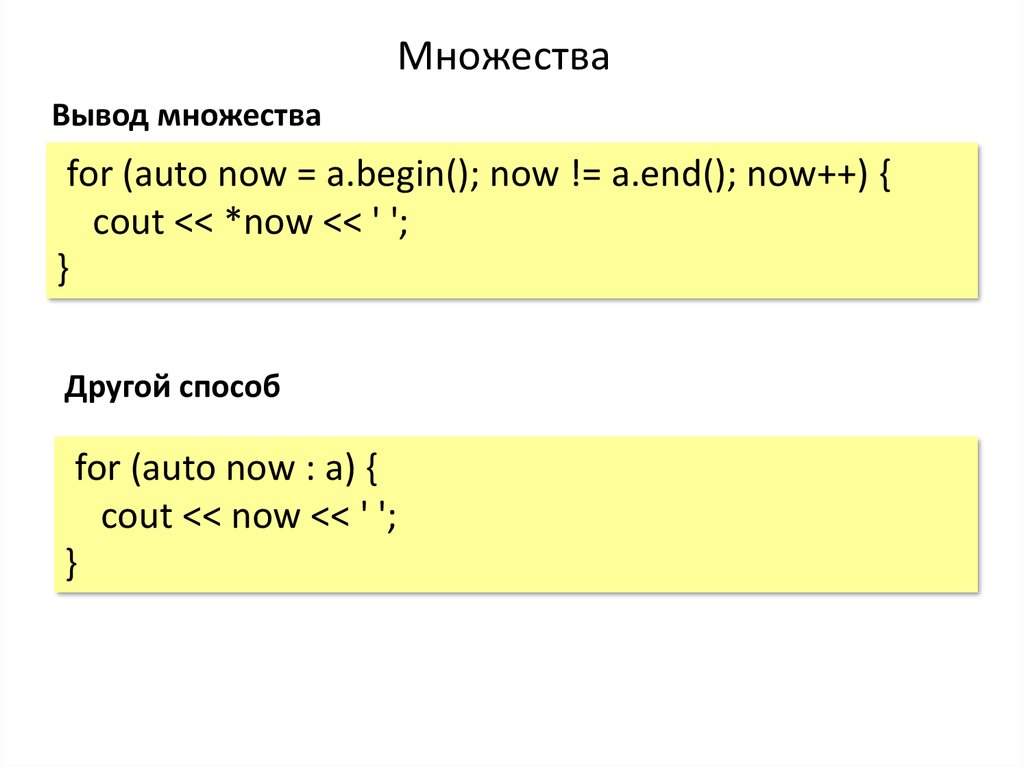This screenshot has height=767, width=1024.
Task: Click the "!=" operator in first loop
Action: point(582,175)
